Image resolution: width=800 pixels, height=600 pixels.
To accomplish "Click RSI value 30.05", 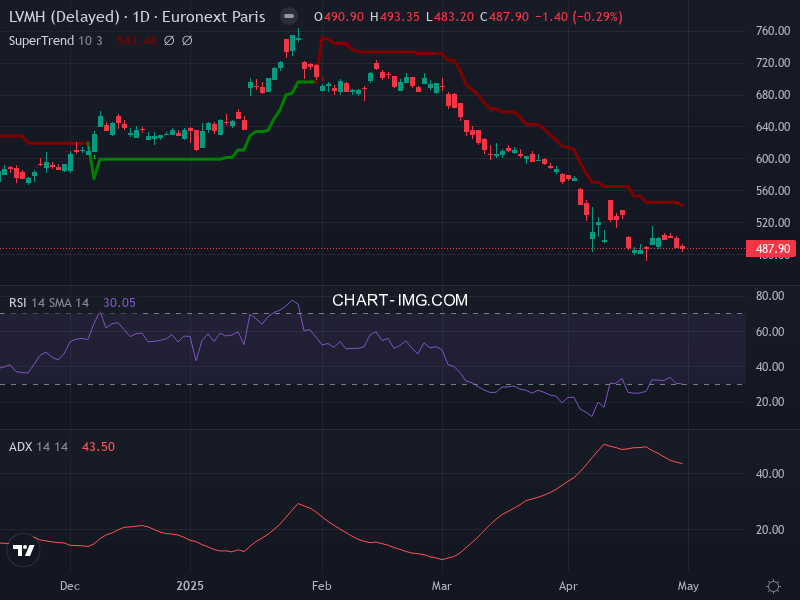I will coord(119,303).
